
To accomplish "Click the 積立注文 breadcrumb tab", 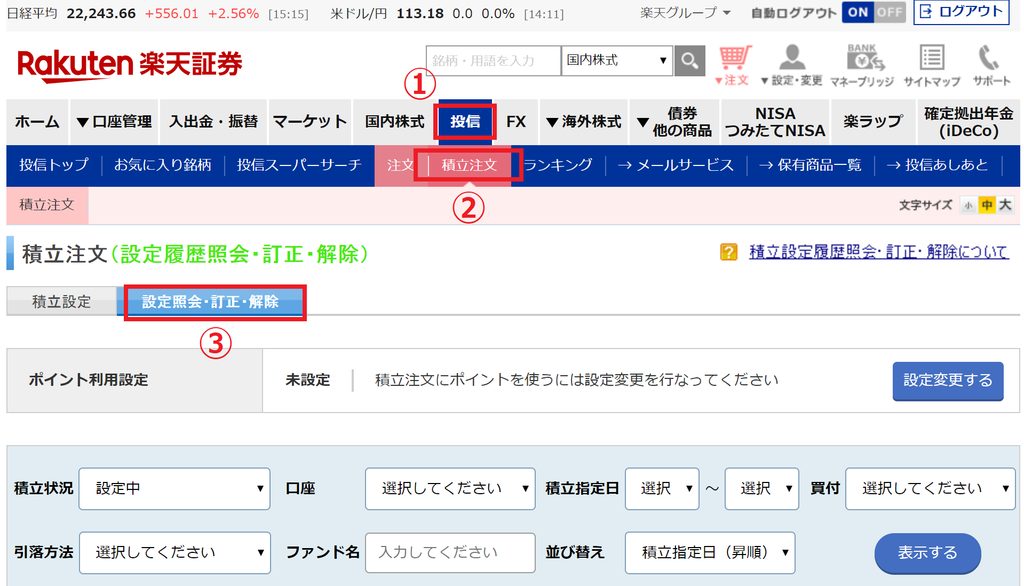I will tap(47, 205).
